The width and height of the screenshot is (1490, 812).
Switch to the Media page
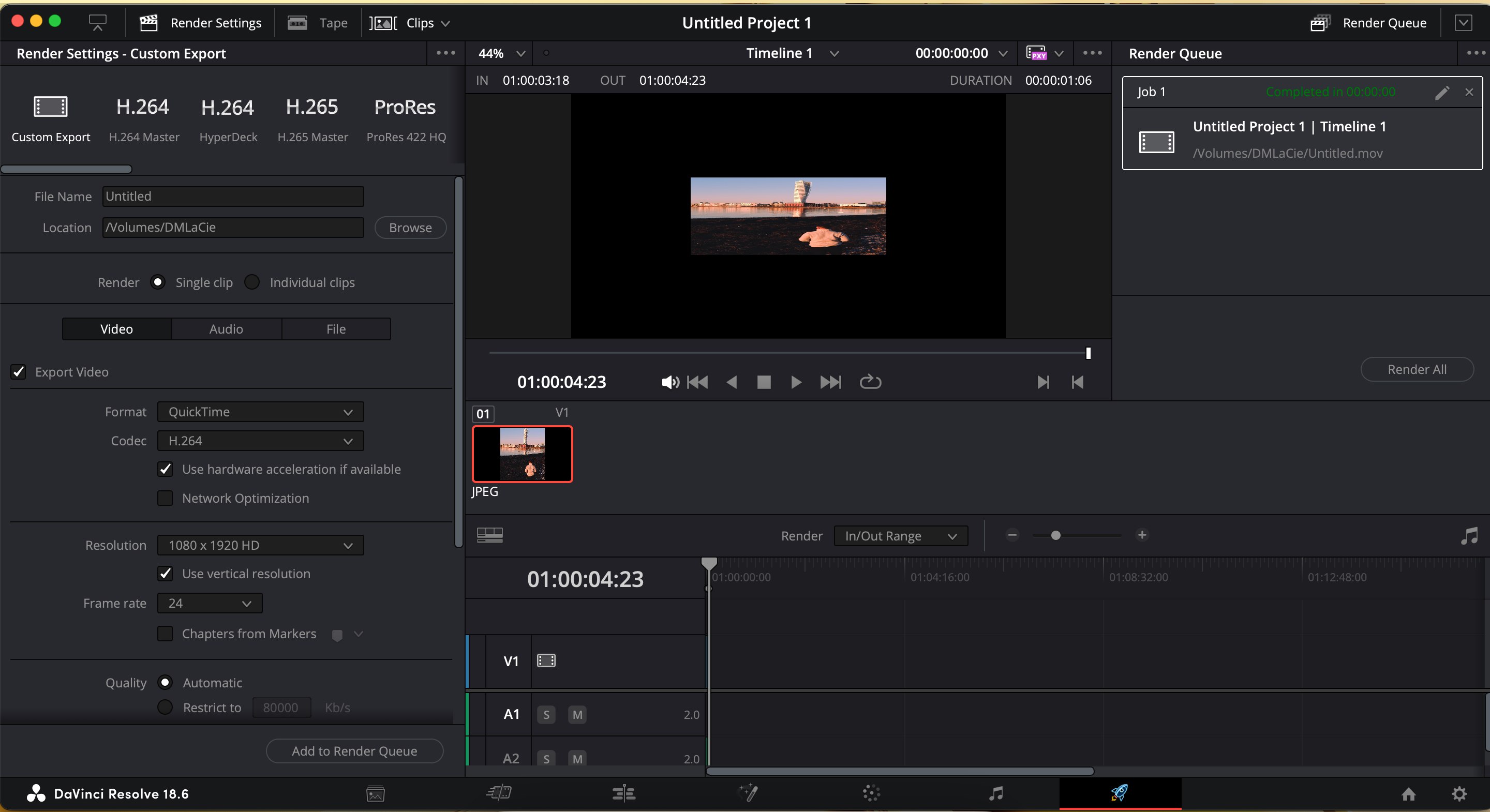pyautogui.click(x=375, y=793)
